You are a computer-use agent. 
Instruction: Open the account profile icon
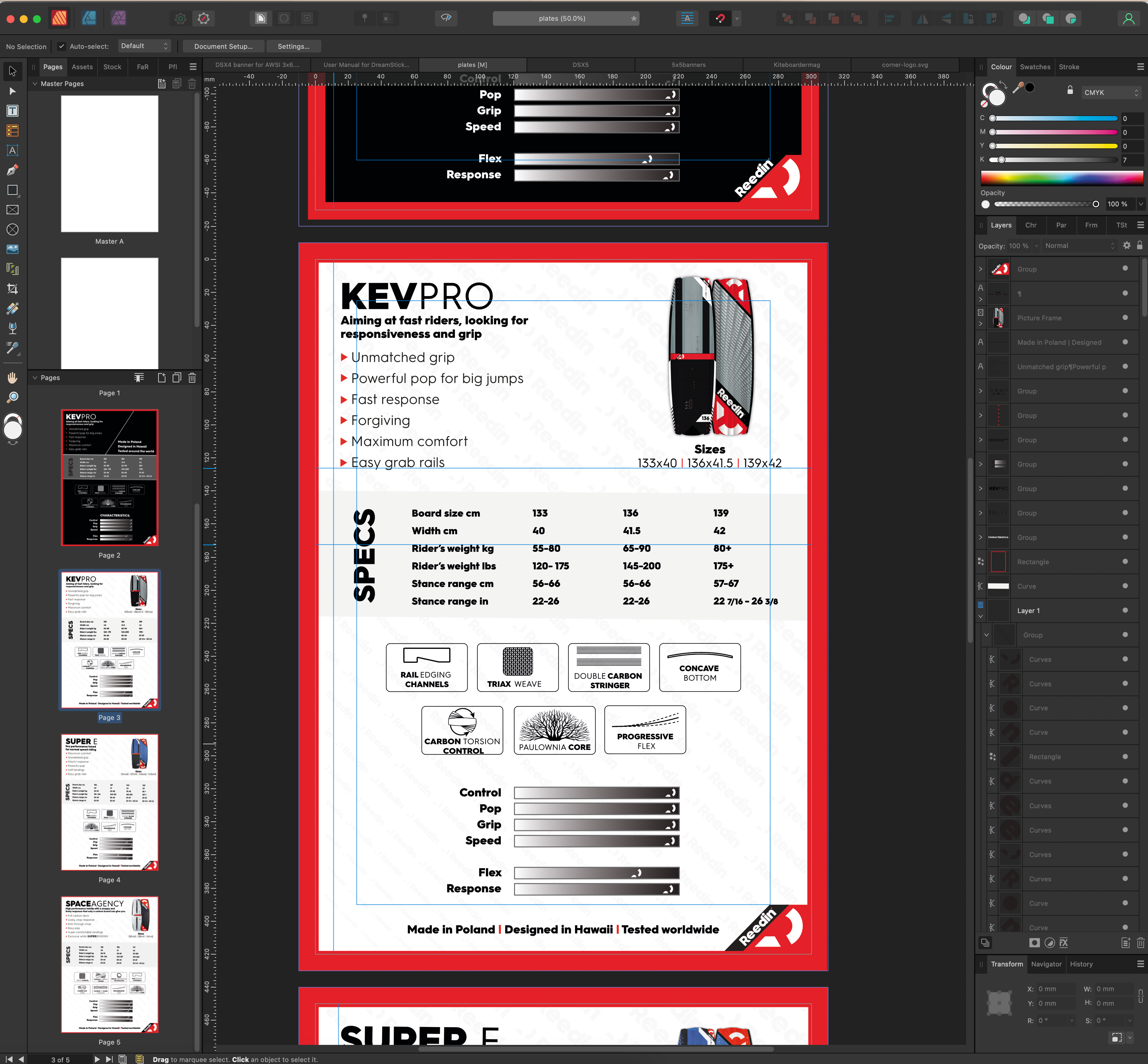[1129, 18]
